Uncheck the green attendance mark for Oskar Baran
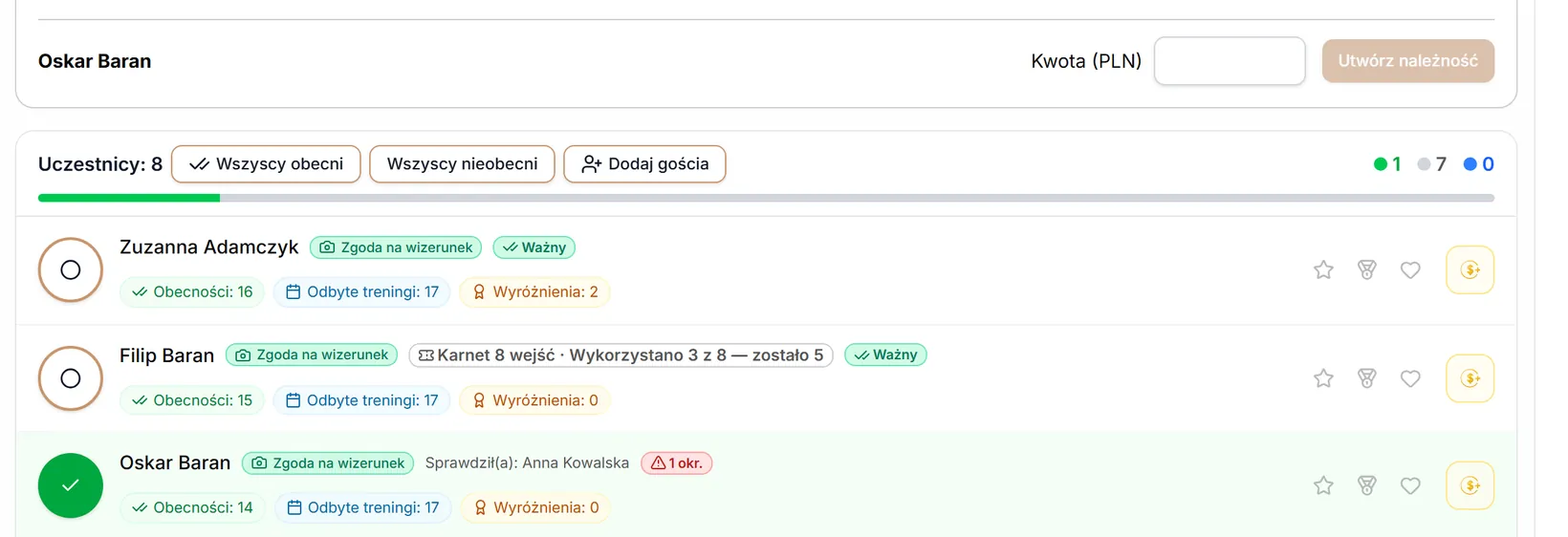The width and height of the screenshot is (1568, 537). [x=71, y=485]
